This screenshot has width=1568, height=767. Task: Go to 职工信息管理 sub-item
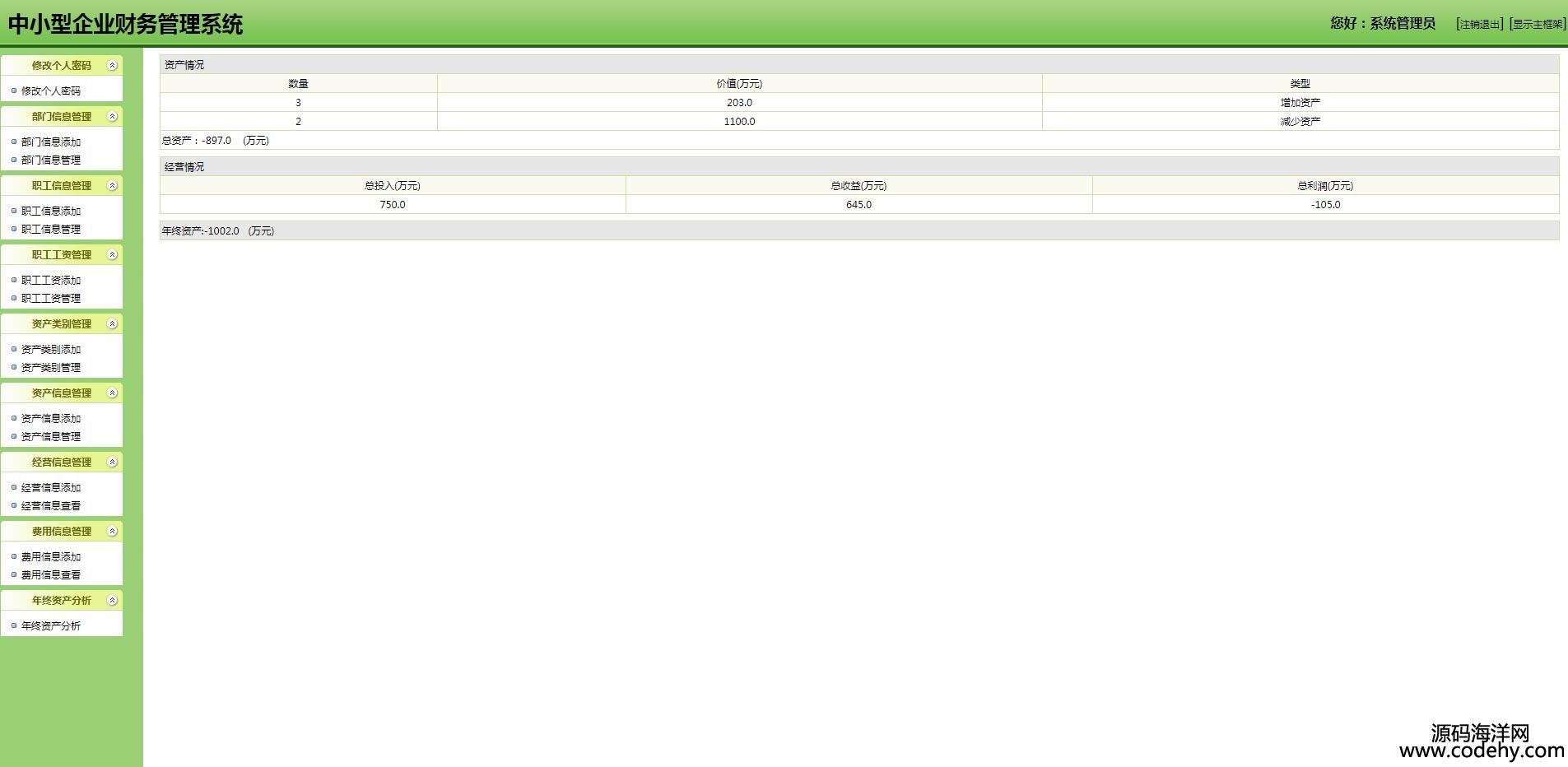pos(51,230)
